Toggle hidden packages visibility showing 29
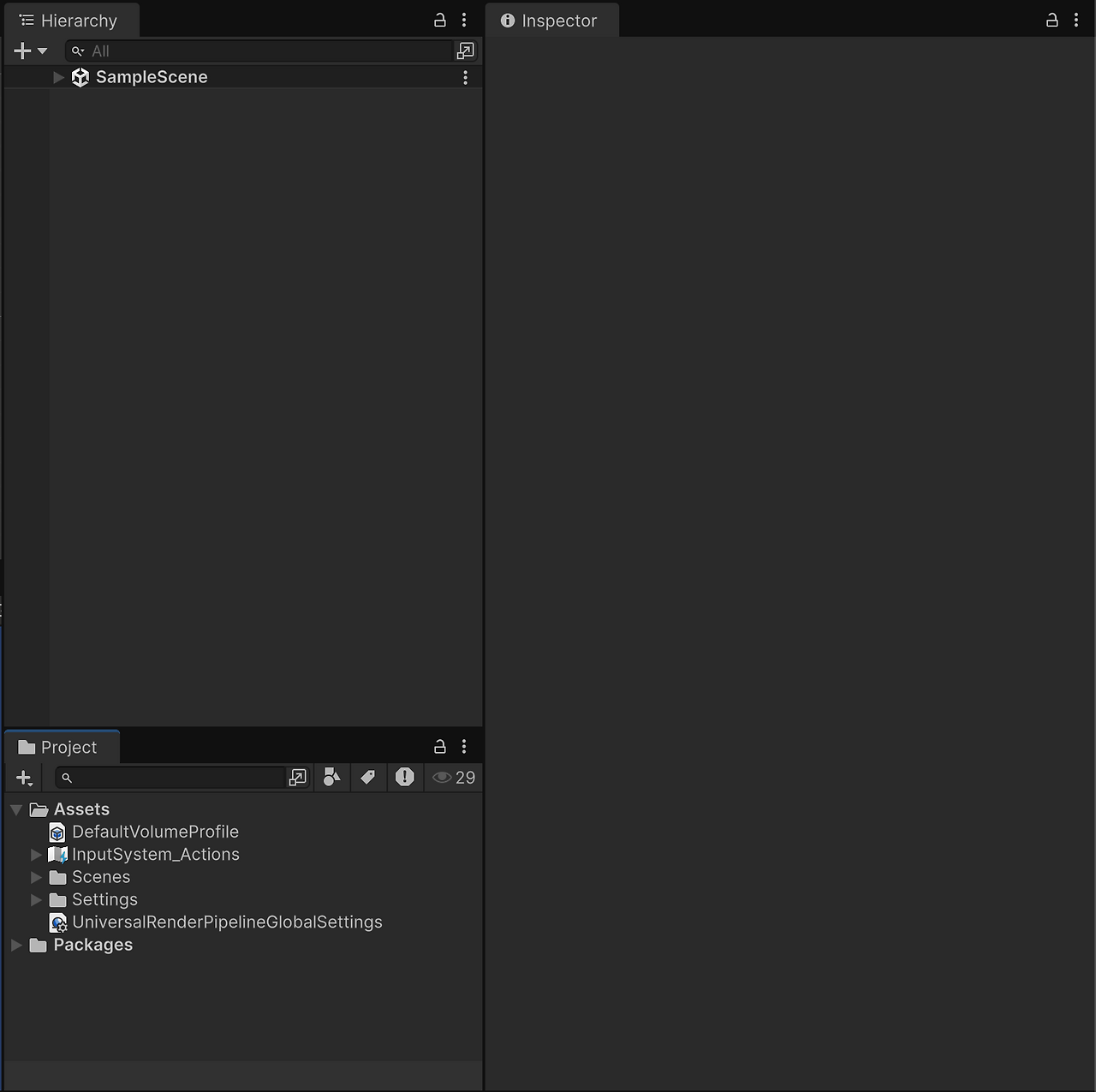The height and width of the screenshot is (1092, 1096). click(x=454, y=778)
